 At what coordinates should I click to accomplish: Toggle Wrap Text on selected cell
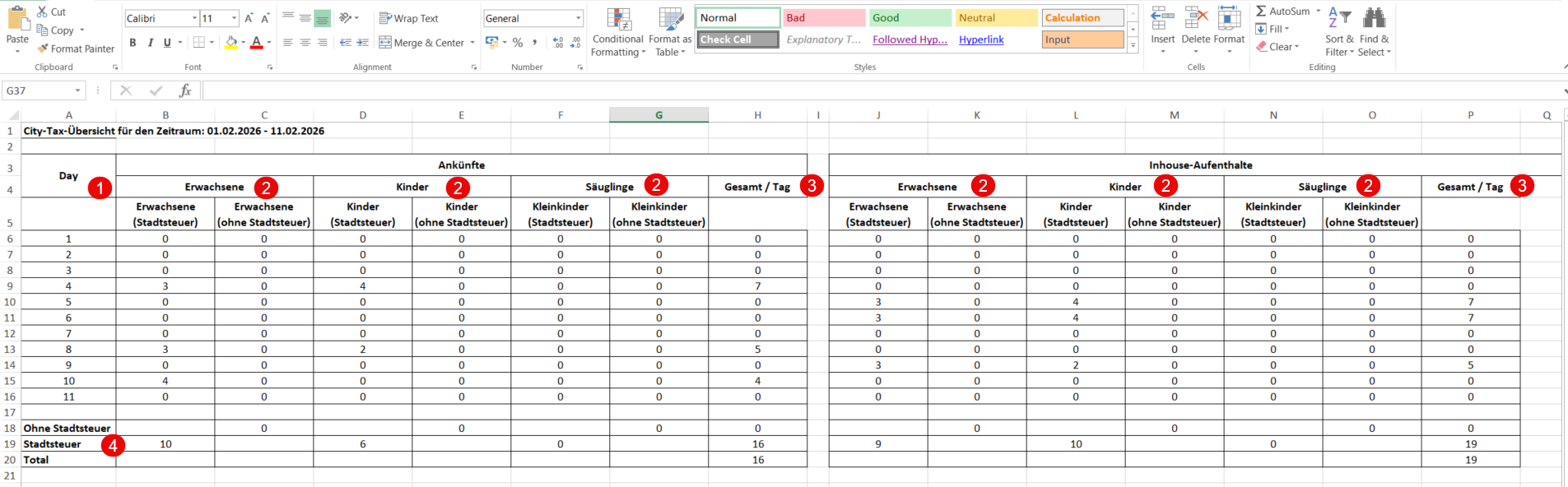tap(408, 18)
